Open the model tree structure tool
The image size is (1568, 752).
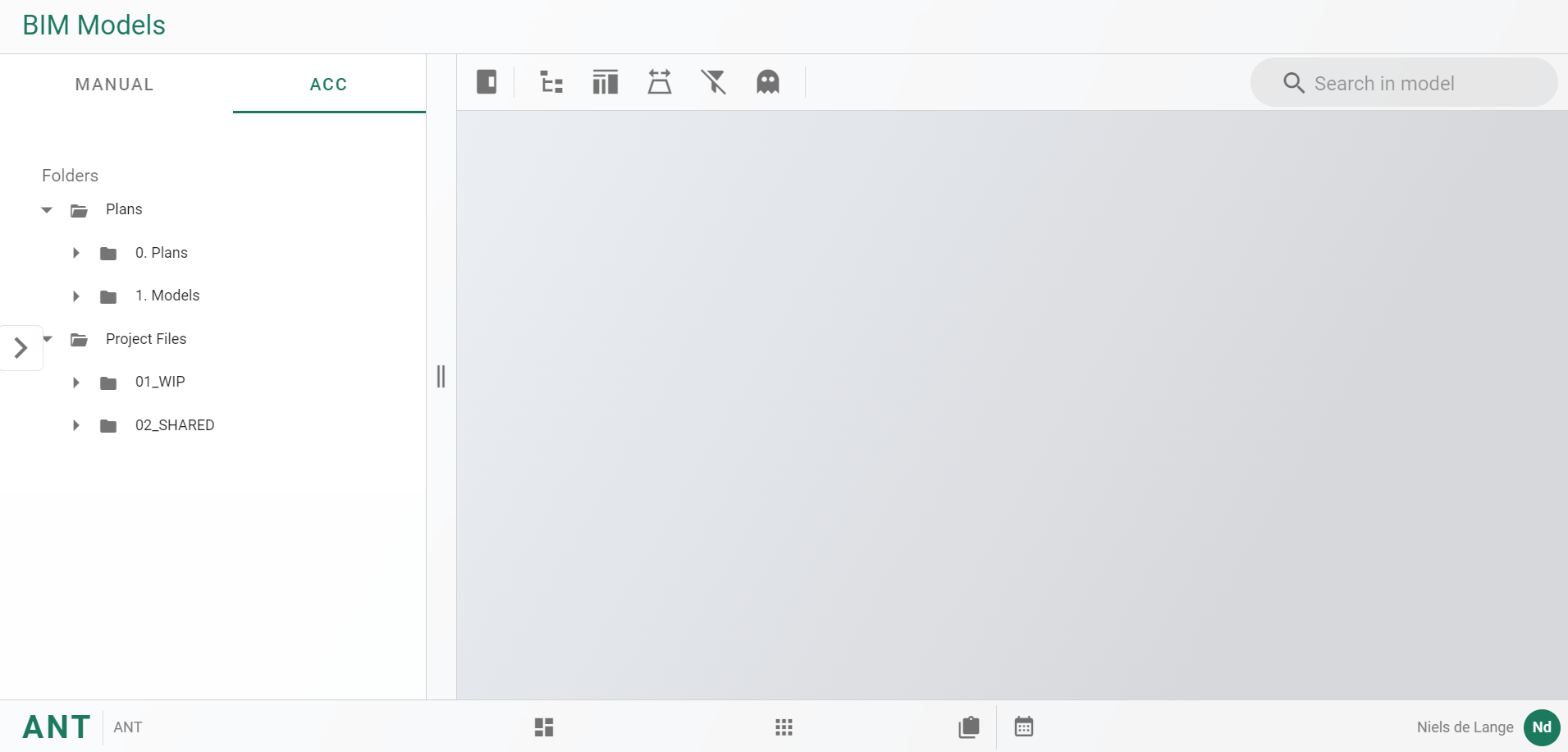(551, 82)
